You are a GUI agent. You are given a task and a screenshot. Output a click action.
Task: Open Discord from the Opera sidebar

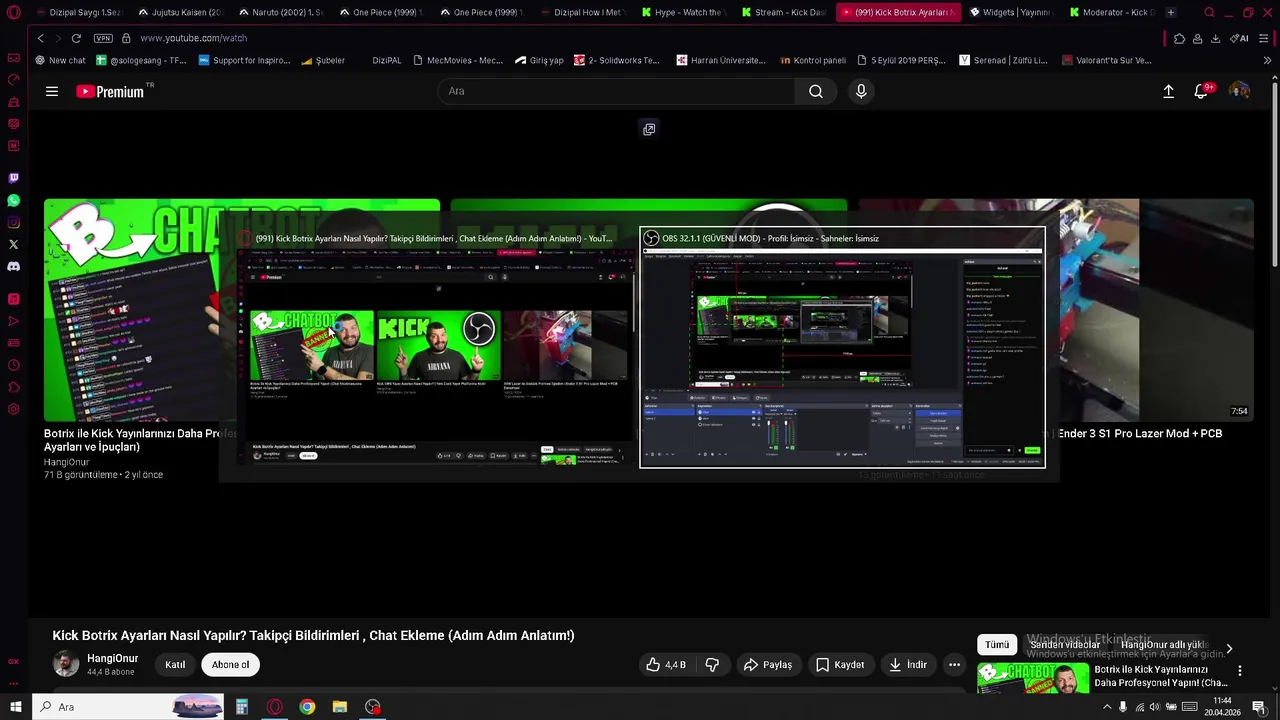click(13, 267)
